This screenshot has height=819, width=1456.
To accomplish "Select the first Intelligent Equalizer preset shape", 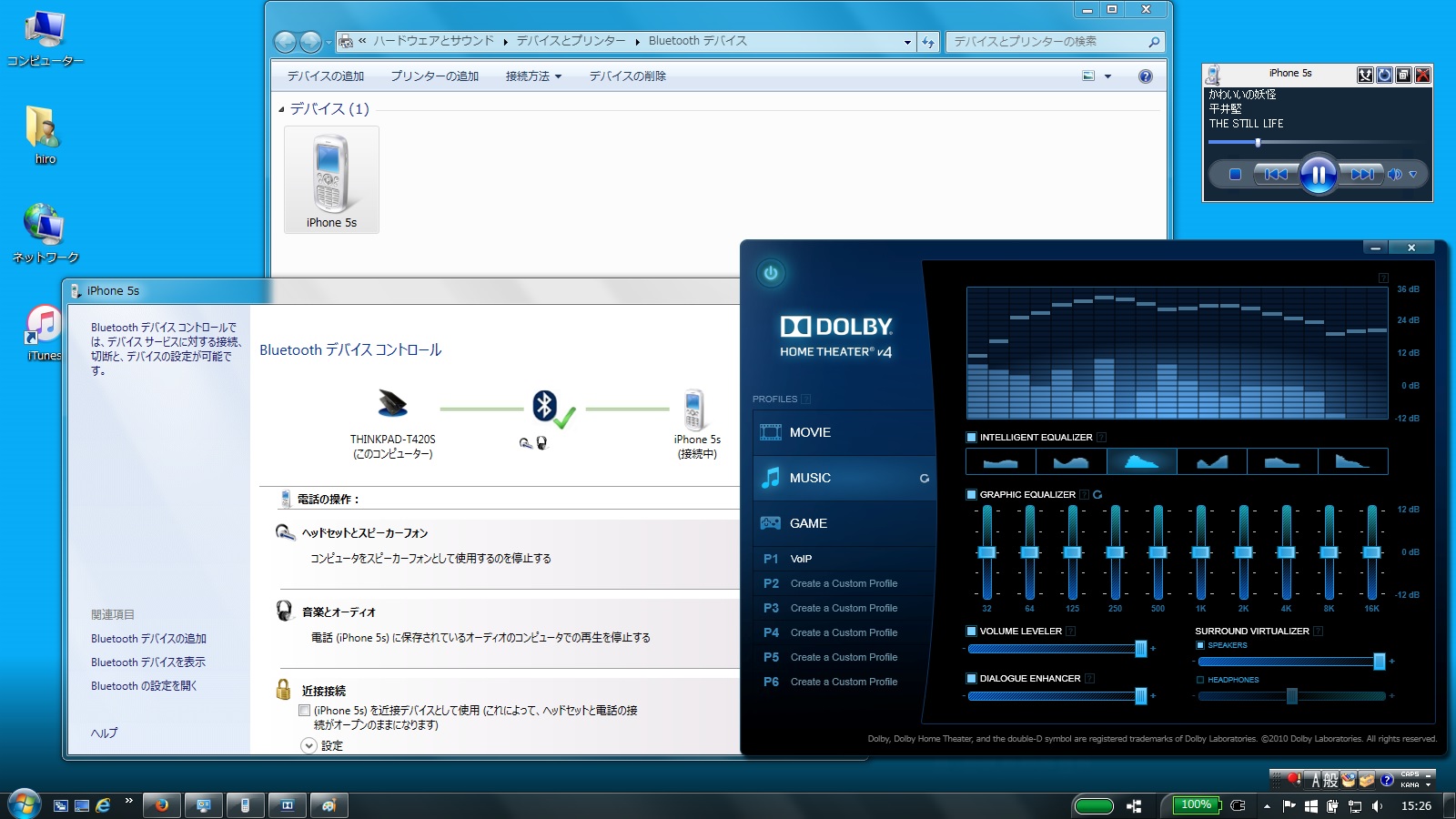I will (1001, 461).
